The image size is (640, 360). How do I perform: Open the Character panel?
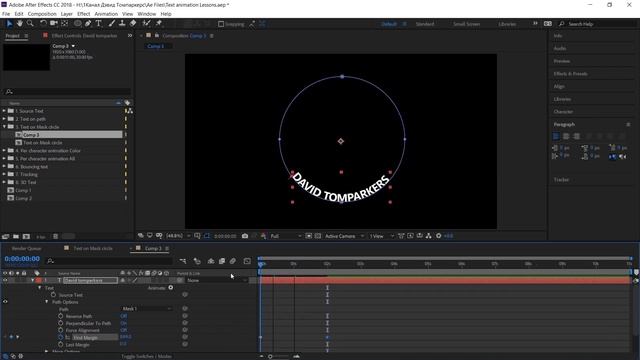563,111
